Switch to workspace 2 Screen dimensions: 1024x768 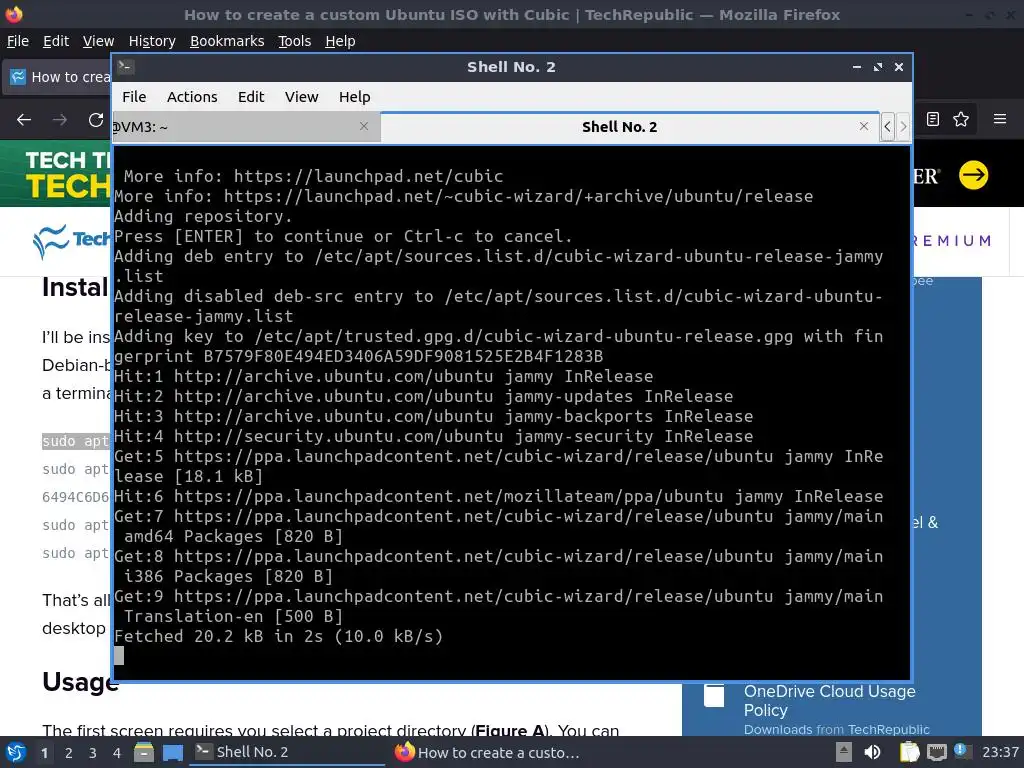(69, 753)
